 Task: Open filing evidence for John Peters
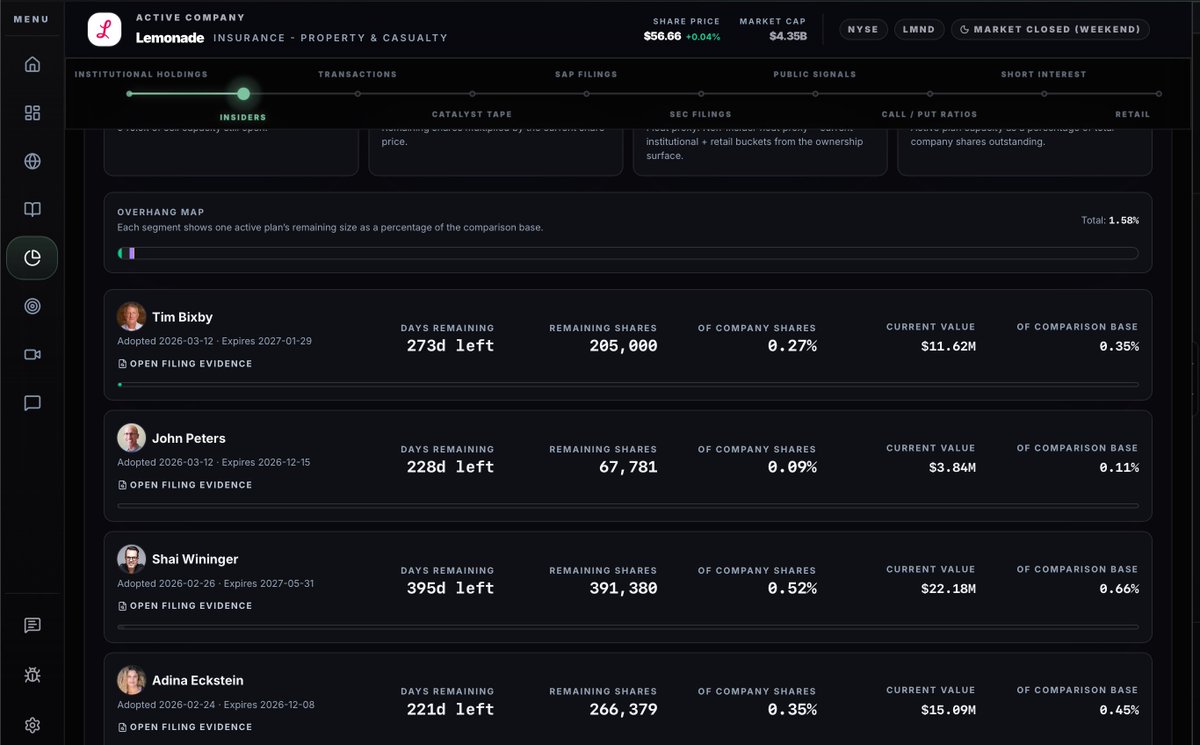point(185,485)
